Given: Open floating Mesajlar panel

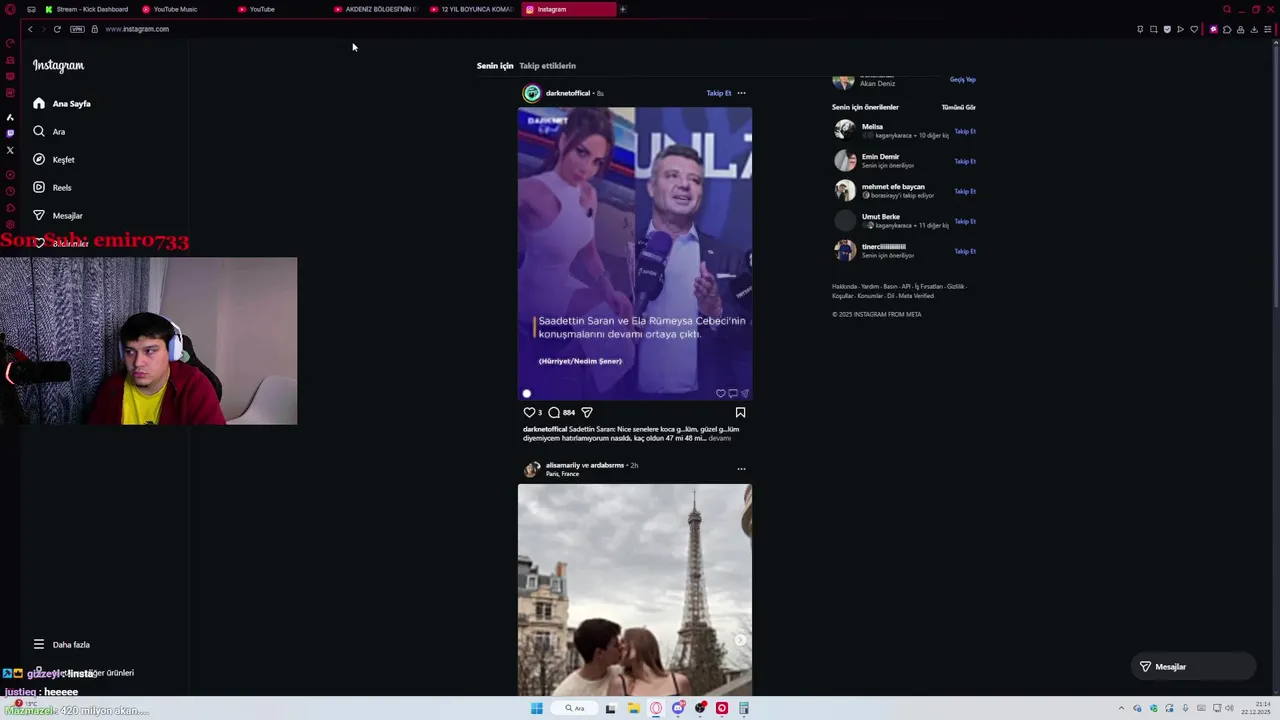Looking at the screenshot, I should 1193,667.
